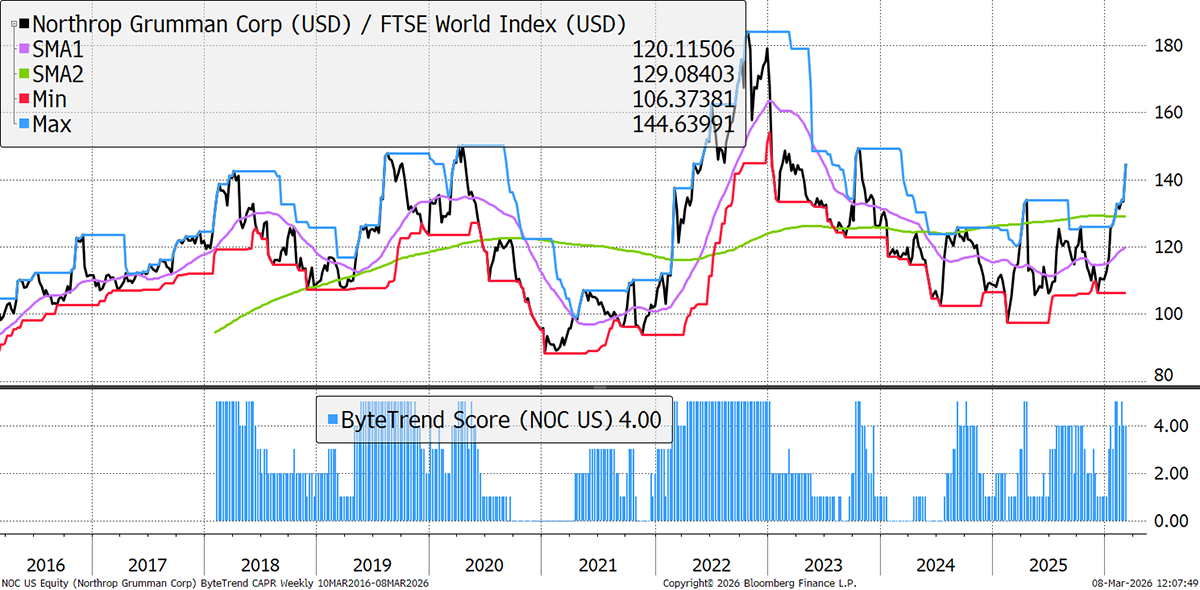The height and width of the screenshot is (590, 1200).
Task: Click the blue Max legend swatch
Action: (25, 124)
